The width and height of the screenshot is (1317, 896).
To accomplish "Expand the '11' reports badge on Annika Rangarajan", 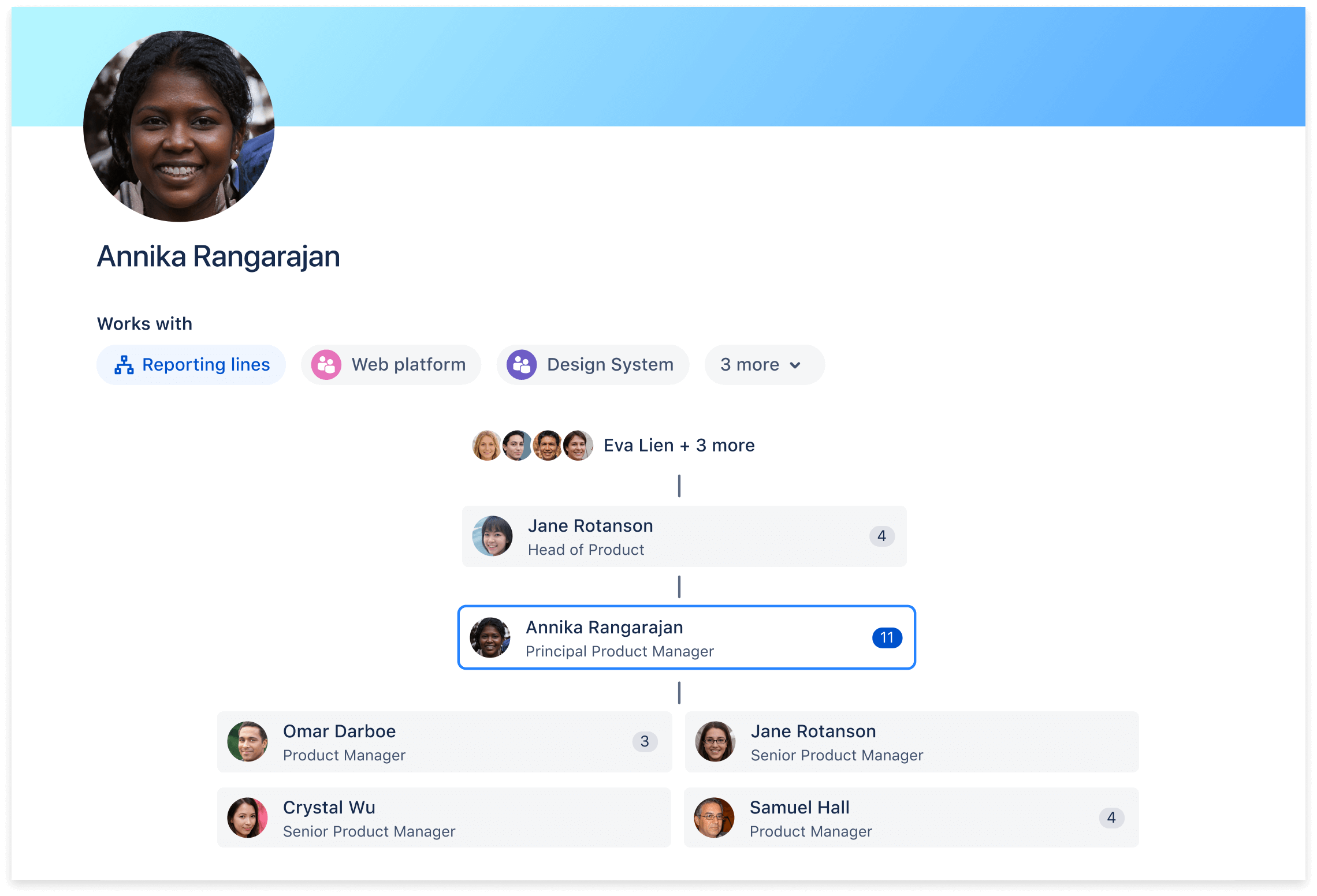I will click(x=884, y=637).
